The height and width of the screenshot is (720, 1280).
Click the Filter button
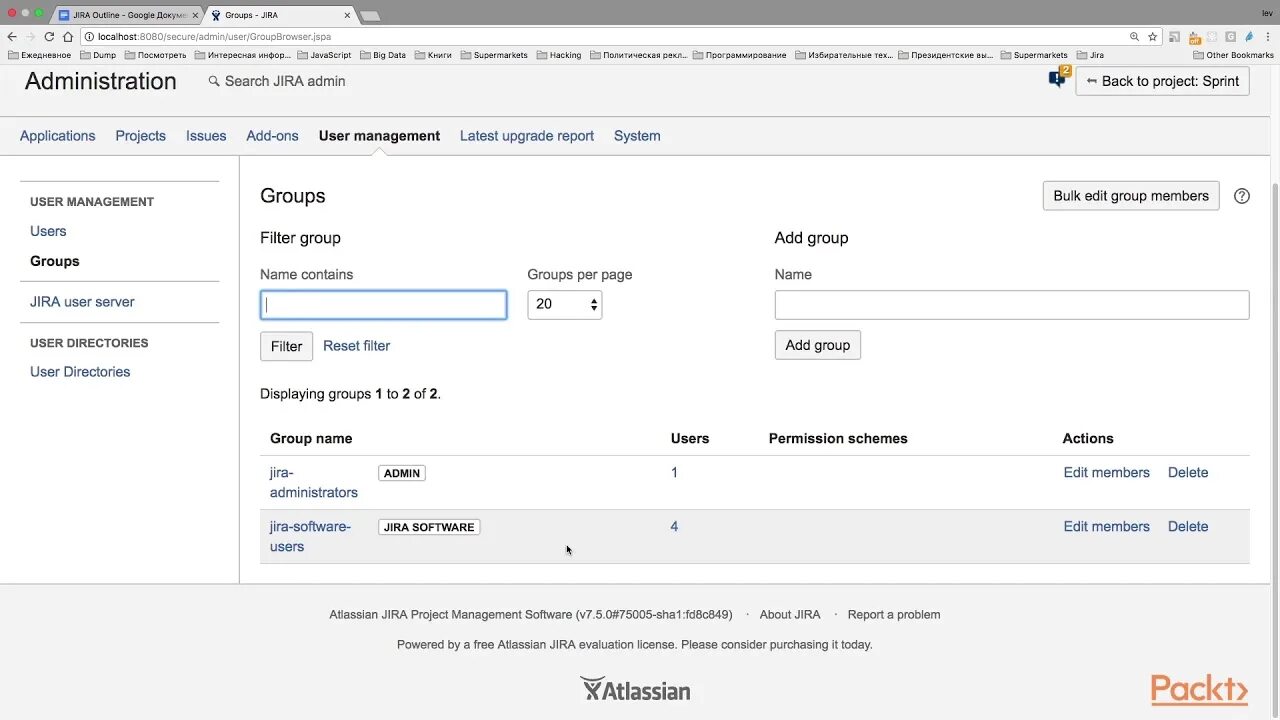pos(286,346)
